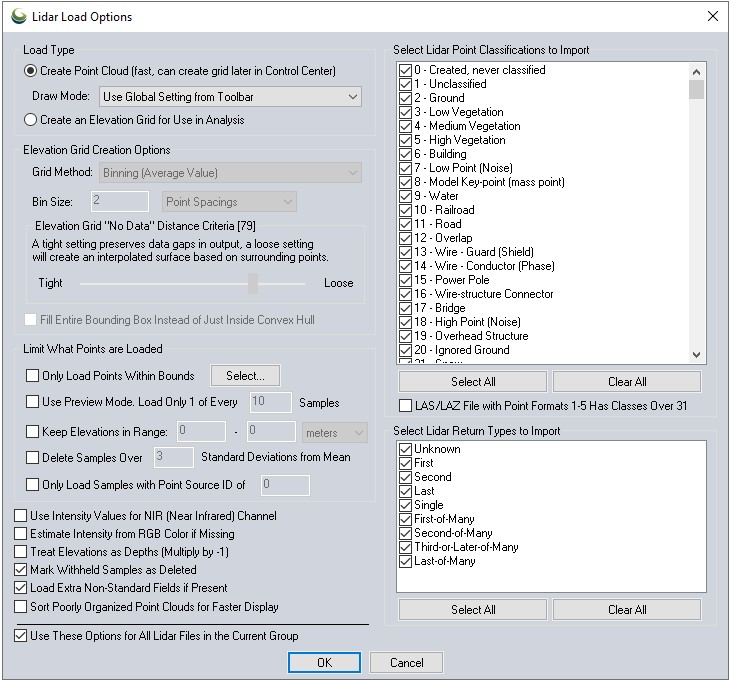Uncheck the 6 - Building classification
Screen dimensions: 730x680
click(x=405, y=155)
